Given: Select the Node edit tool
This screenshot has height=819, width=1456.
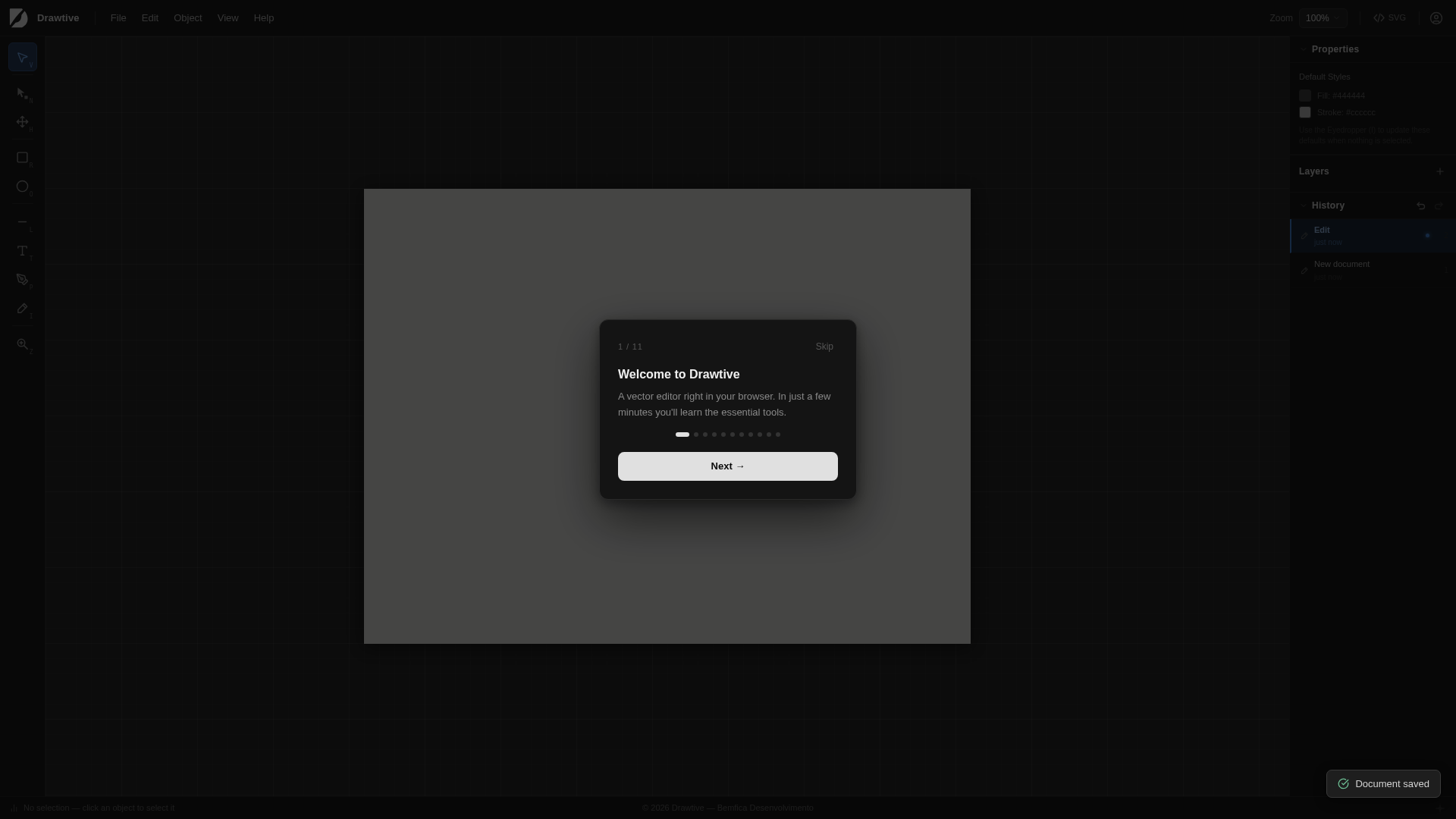Looking at the screenshot, I should [23, 93].
